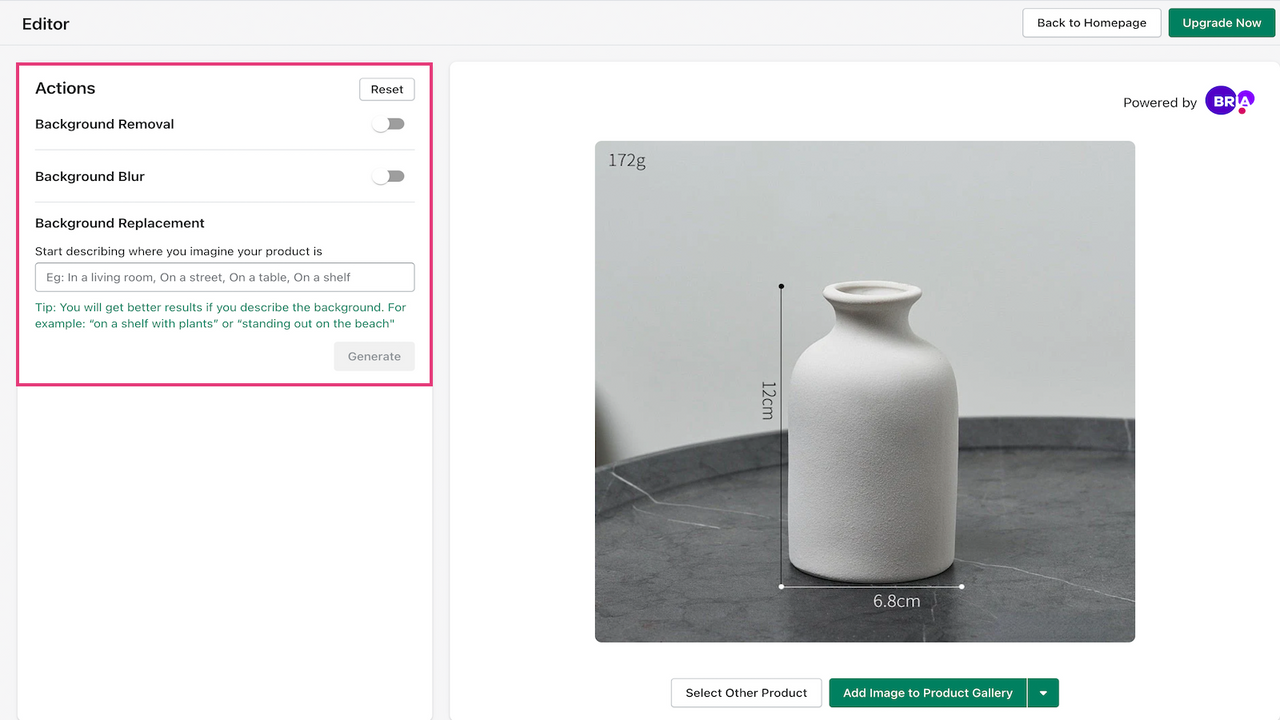Click the Reset button in the Actions panel
The width and height of the screenshot is (1280, 720).
tap(387, 89)
